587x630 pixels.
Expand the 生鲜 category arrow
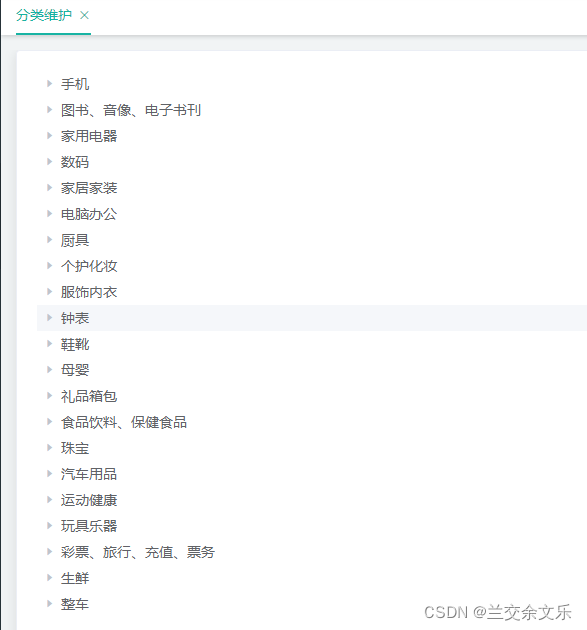tap(49, 578)
